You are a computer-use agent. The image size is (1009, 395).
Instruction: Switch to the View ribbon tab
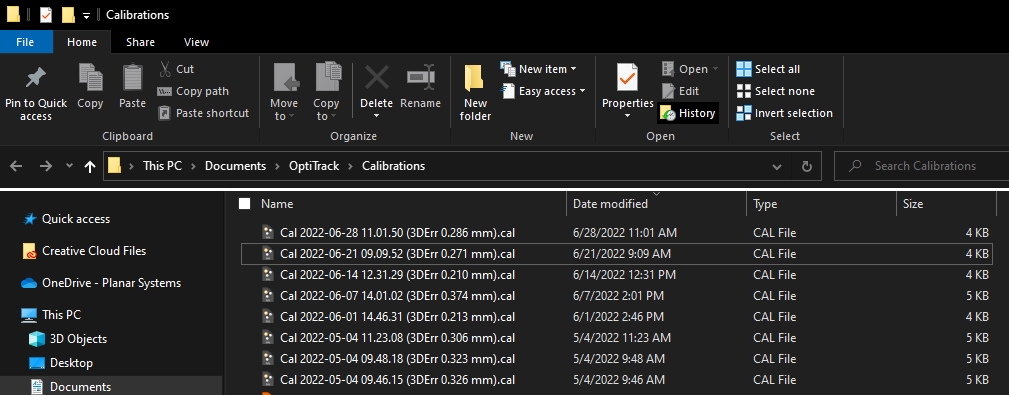point(196,42)
